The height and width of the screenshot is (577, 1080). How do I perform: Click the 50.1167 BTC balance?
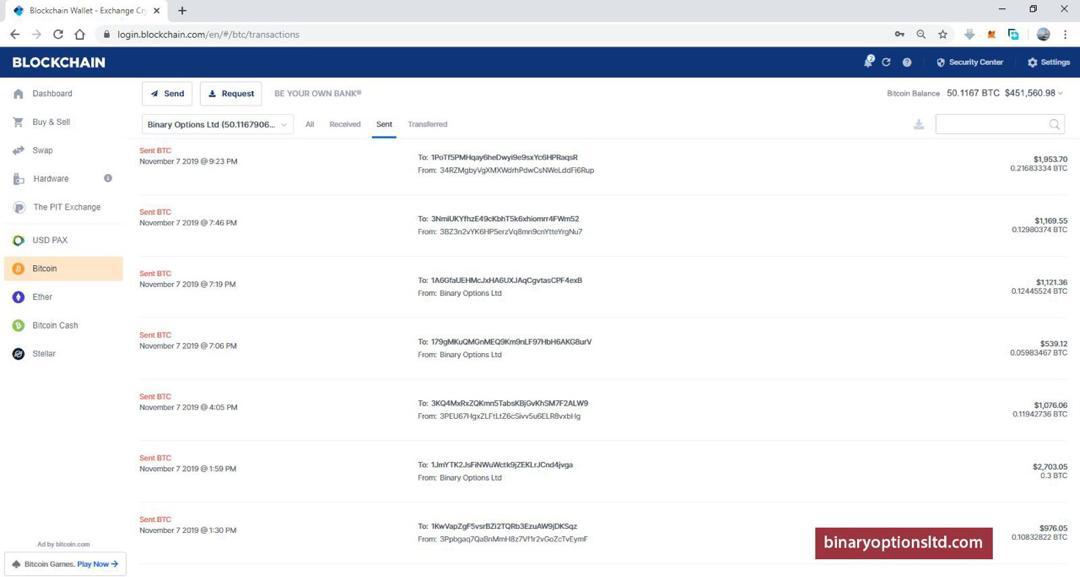(x=973, y=93)
